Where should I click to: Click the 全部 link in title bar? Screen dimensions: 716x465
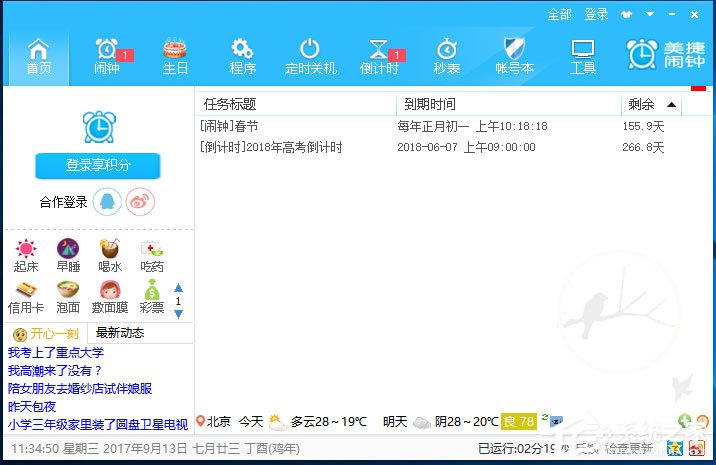pos(559,15)
